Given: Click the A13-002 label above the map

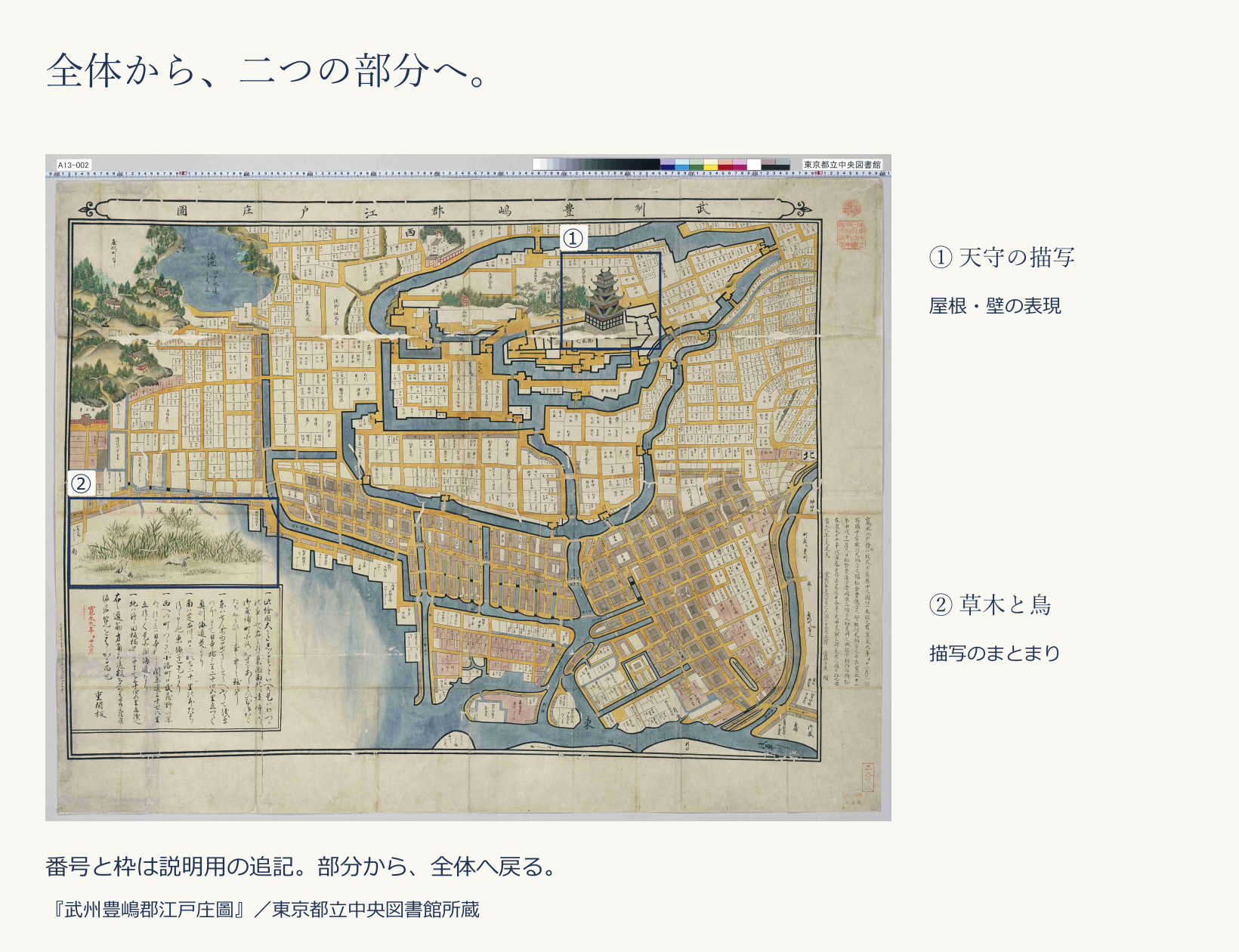Looking at the screenshot, I should (73, 165).
